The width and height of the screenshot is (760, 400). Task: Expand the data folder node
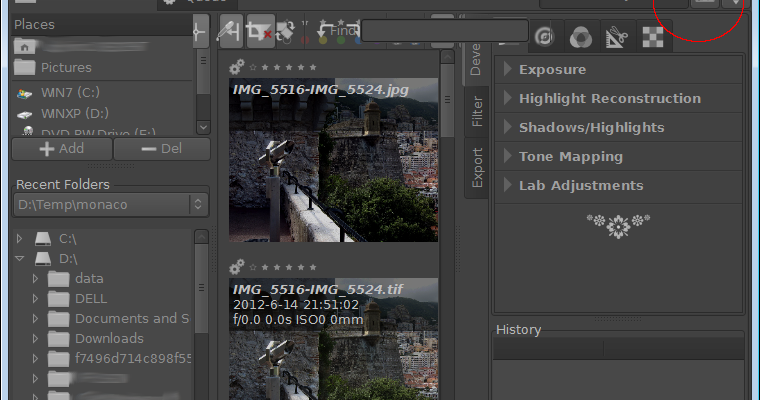[x=35, y=278]
